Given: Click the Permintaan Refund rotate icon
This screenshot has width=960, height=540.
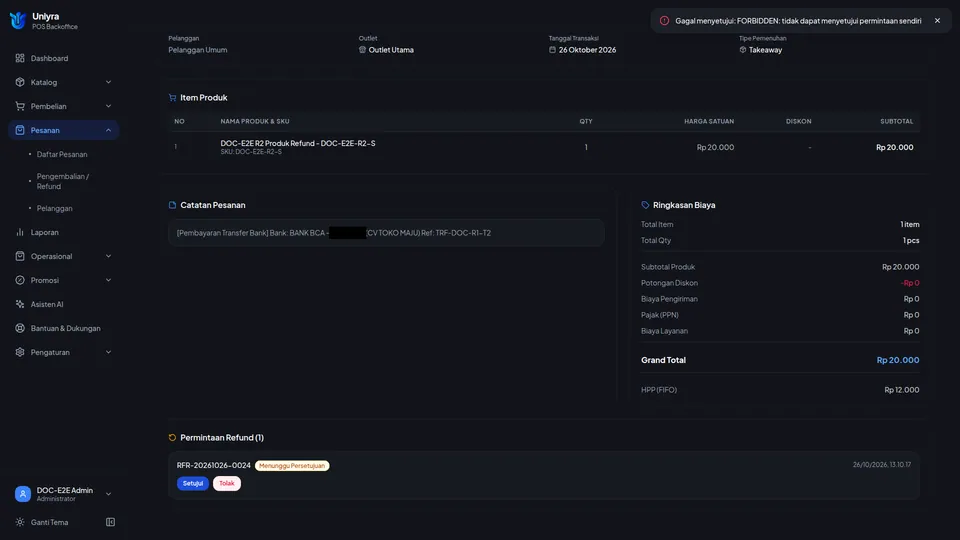Looking at the screenshot, I should click(172, 438).
